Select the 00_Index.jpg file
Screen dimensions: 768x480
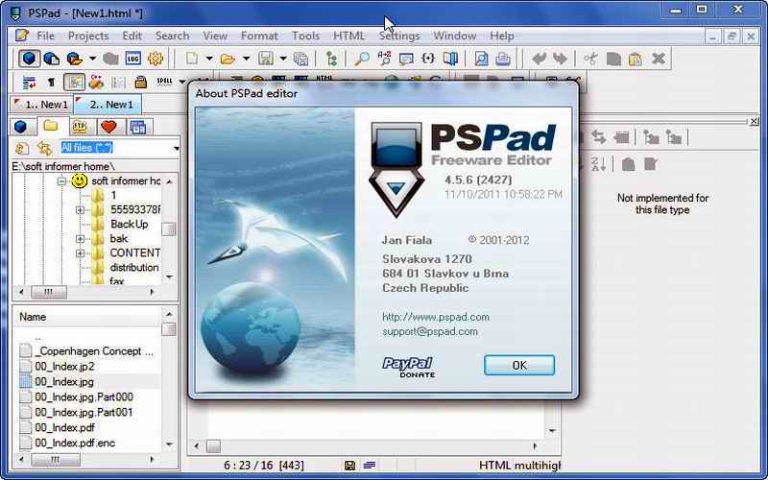tap(64, 382)
